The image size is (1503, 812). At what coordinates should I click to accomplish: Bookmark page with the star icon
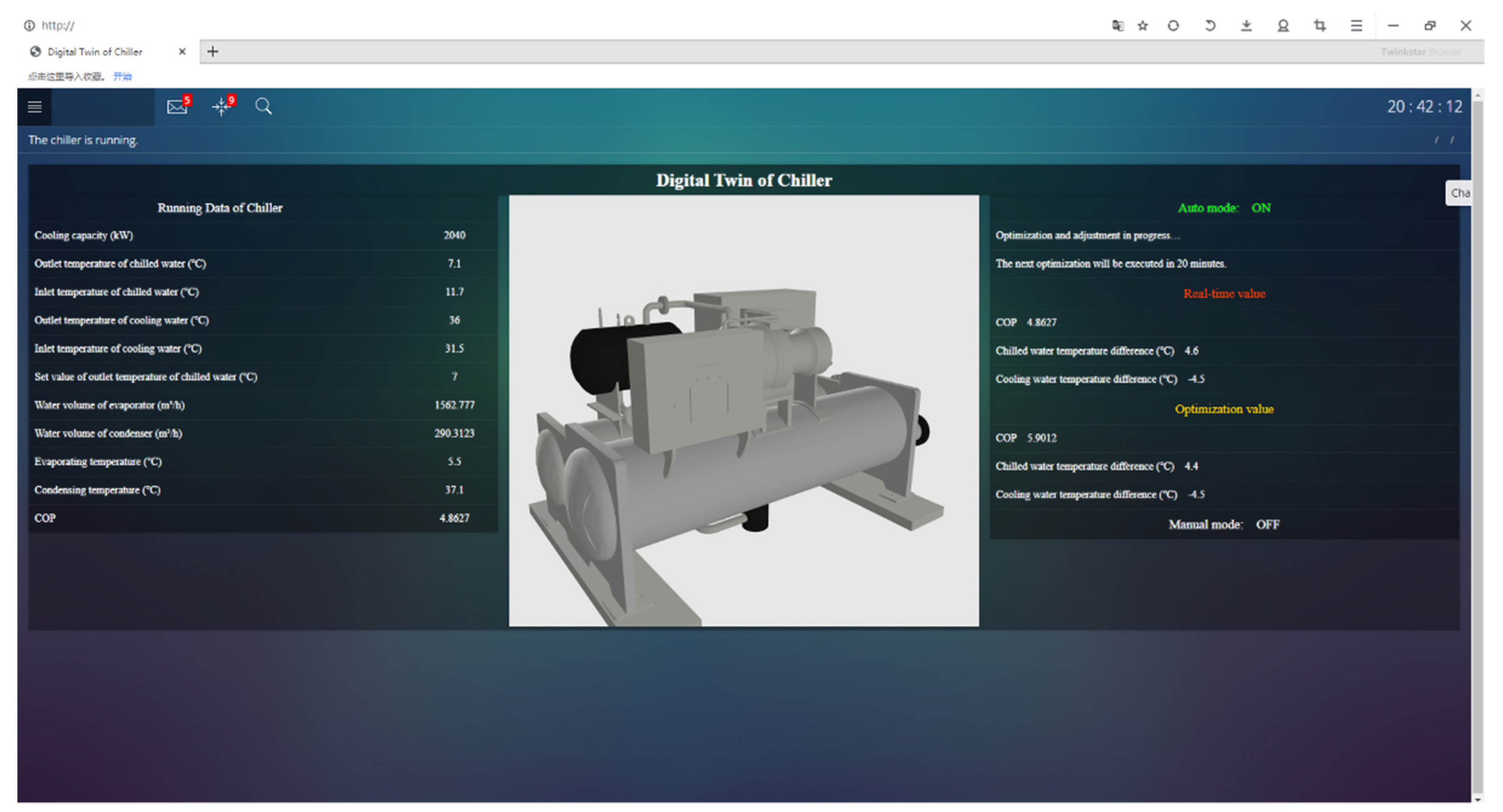1143,26
